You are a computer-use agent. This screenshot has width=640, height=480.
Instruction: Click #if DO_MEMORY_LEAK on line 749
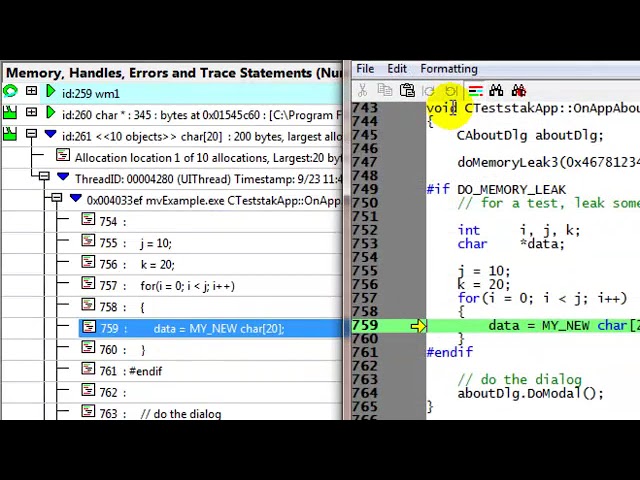click(x=496, y=189)
